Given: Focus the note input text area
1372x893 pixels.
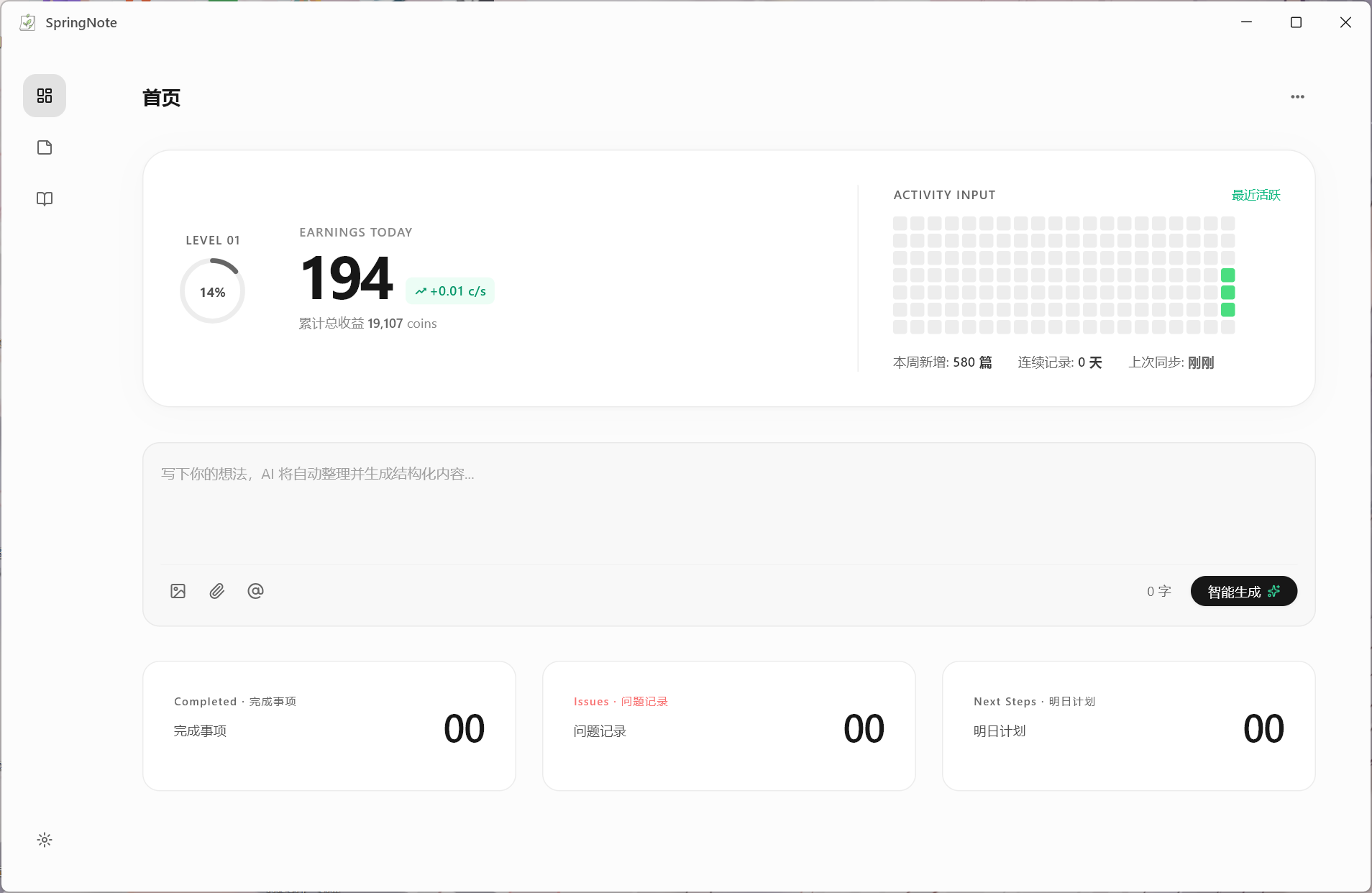Looking at the screenshot, I should [x=729, y=503].
